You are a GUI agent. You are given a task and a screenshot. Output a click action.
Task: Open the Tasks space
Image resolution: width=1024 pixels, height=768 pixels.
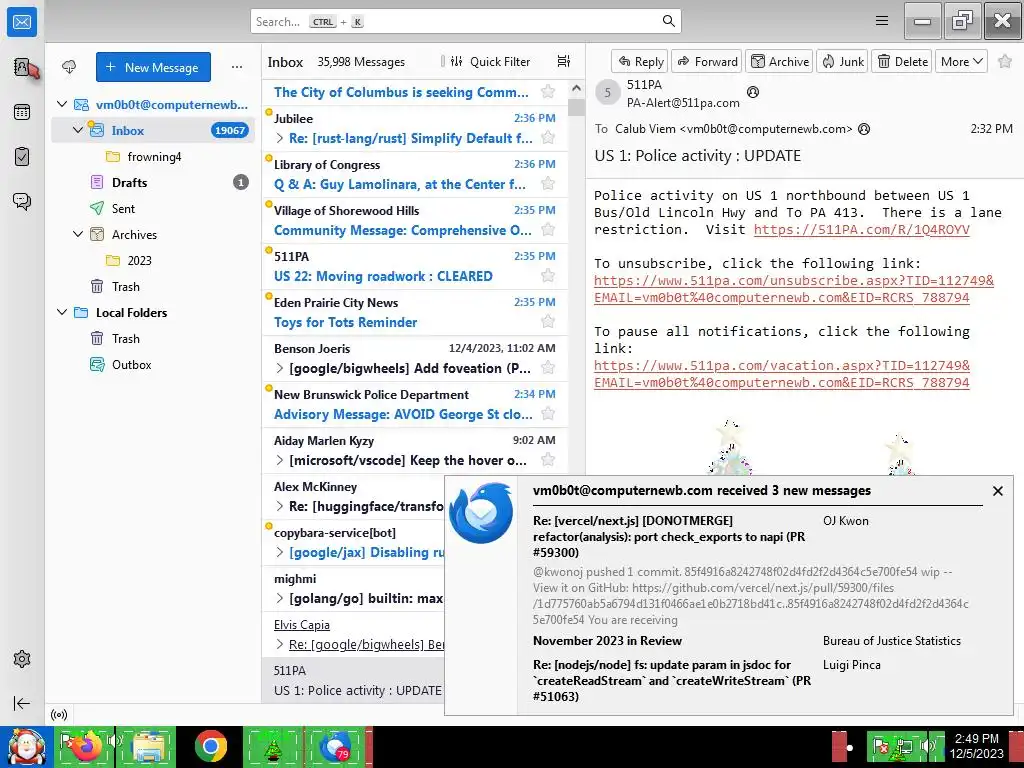[22, 157]
